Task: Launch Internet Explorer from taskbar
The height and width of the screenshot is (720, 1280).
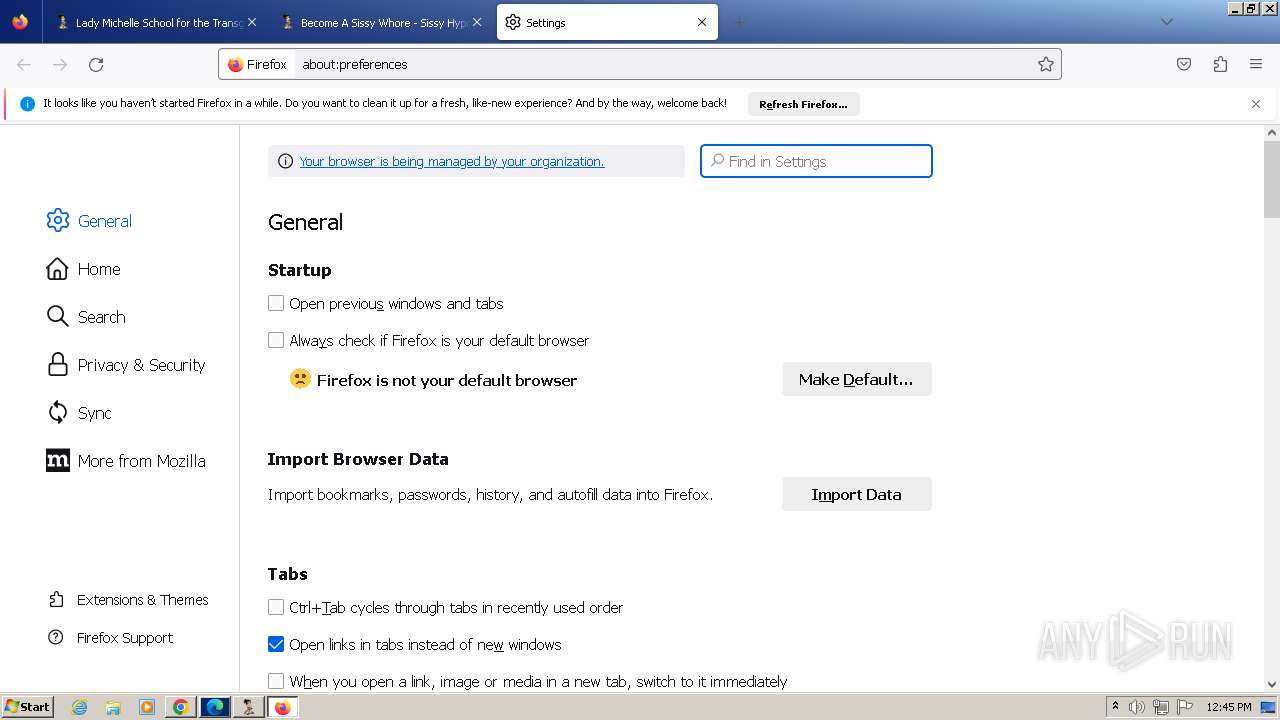Action: point(80,707)
